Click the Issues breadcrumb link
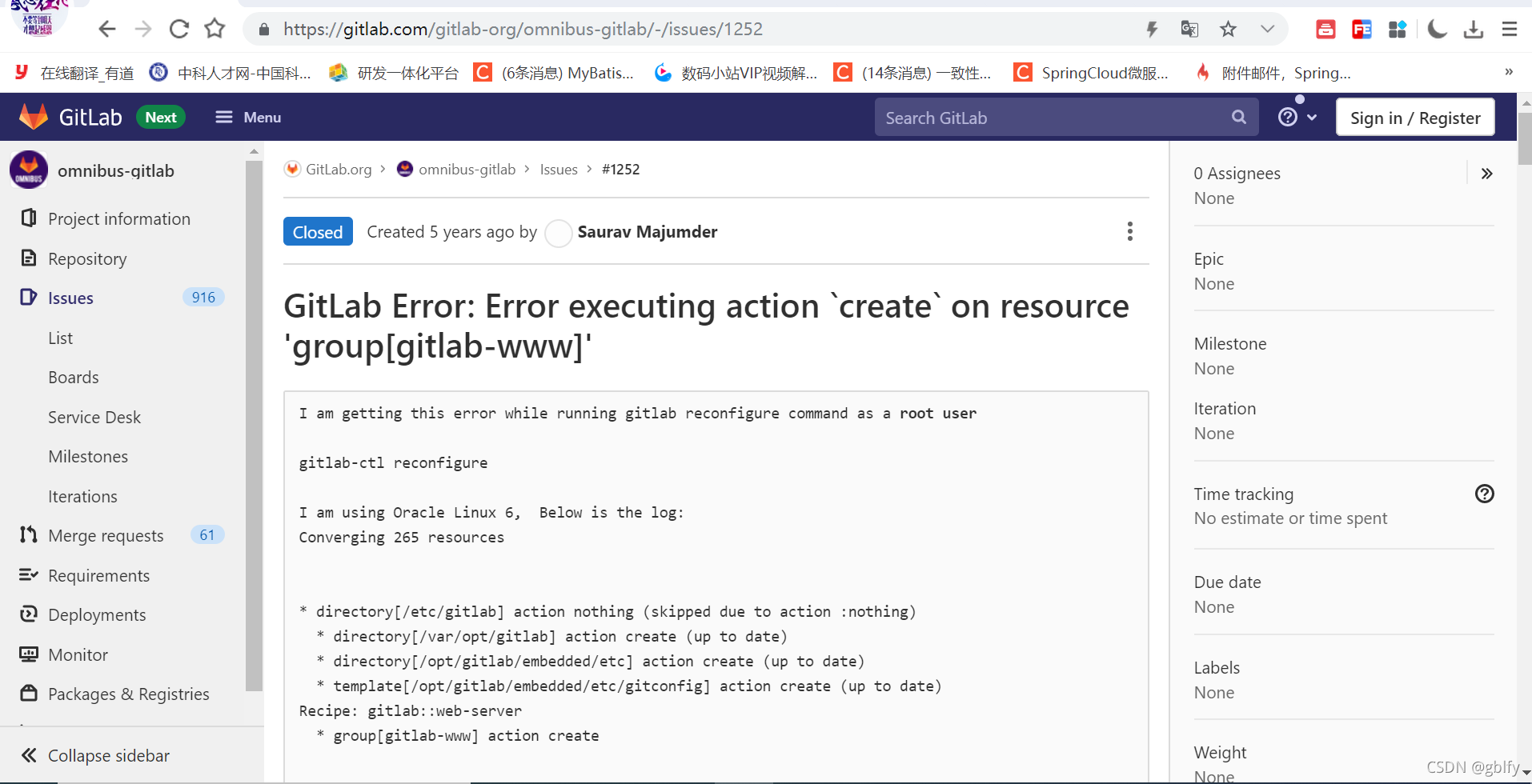Screen dimensions: 1532x784 click(x=559, y=169)
